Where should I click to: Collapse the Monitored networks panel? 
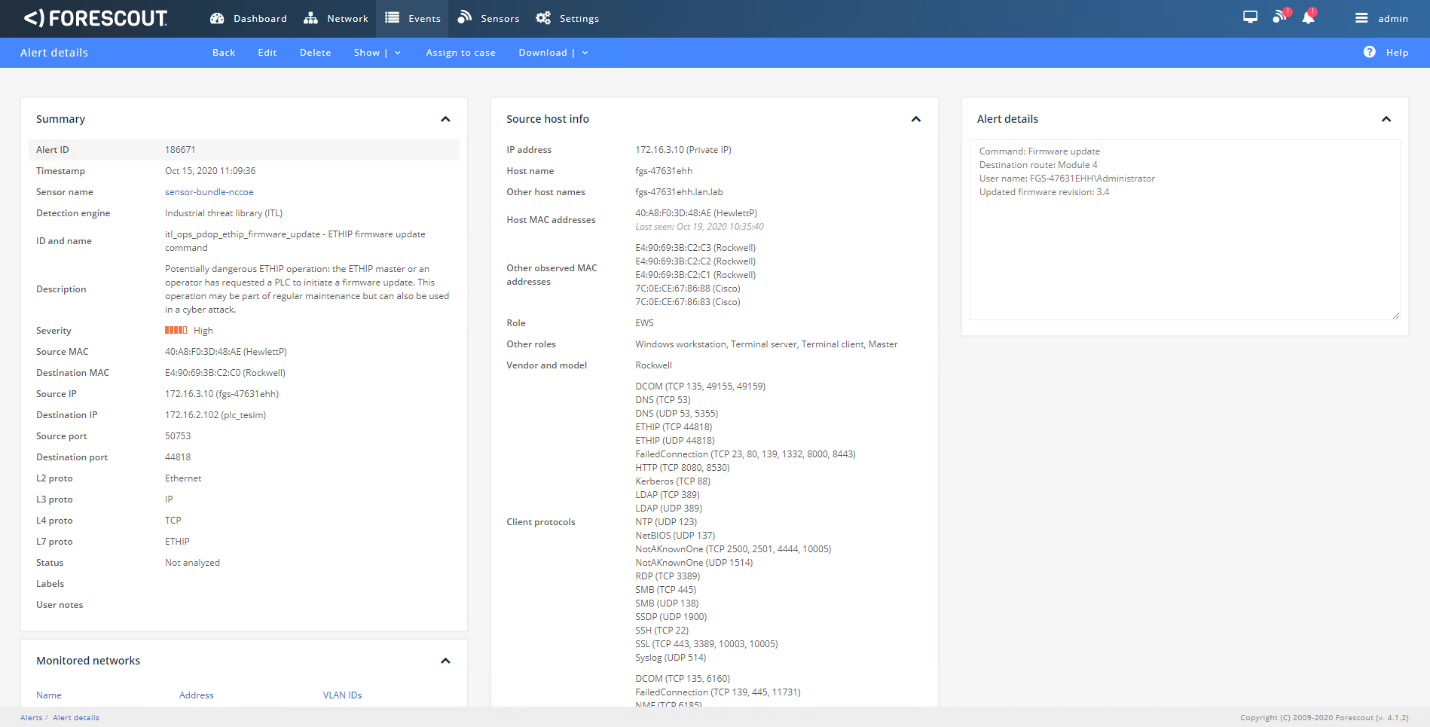446,661
